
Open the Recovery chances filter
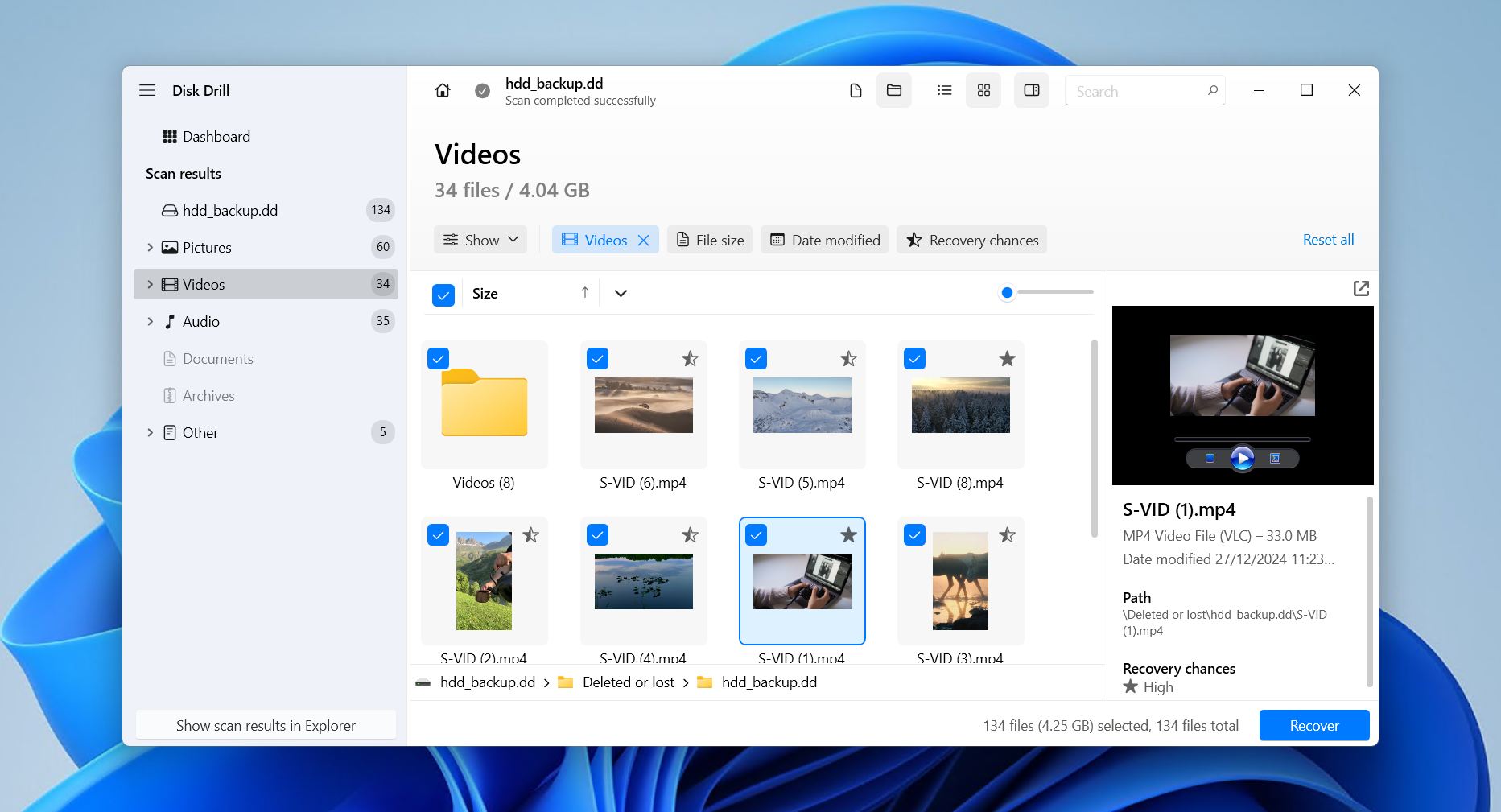[971, 239]
